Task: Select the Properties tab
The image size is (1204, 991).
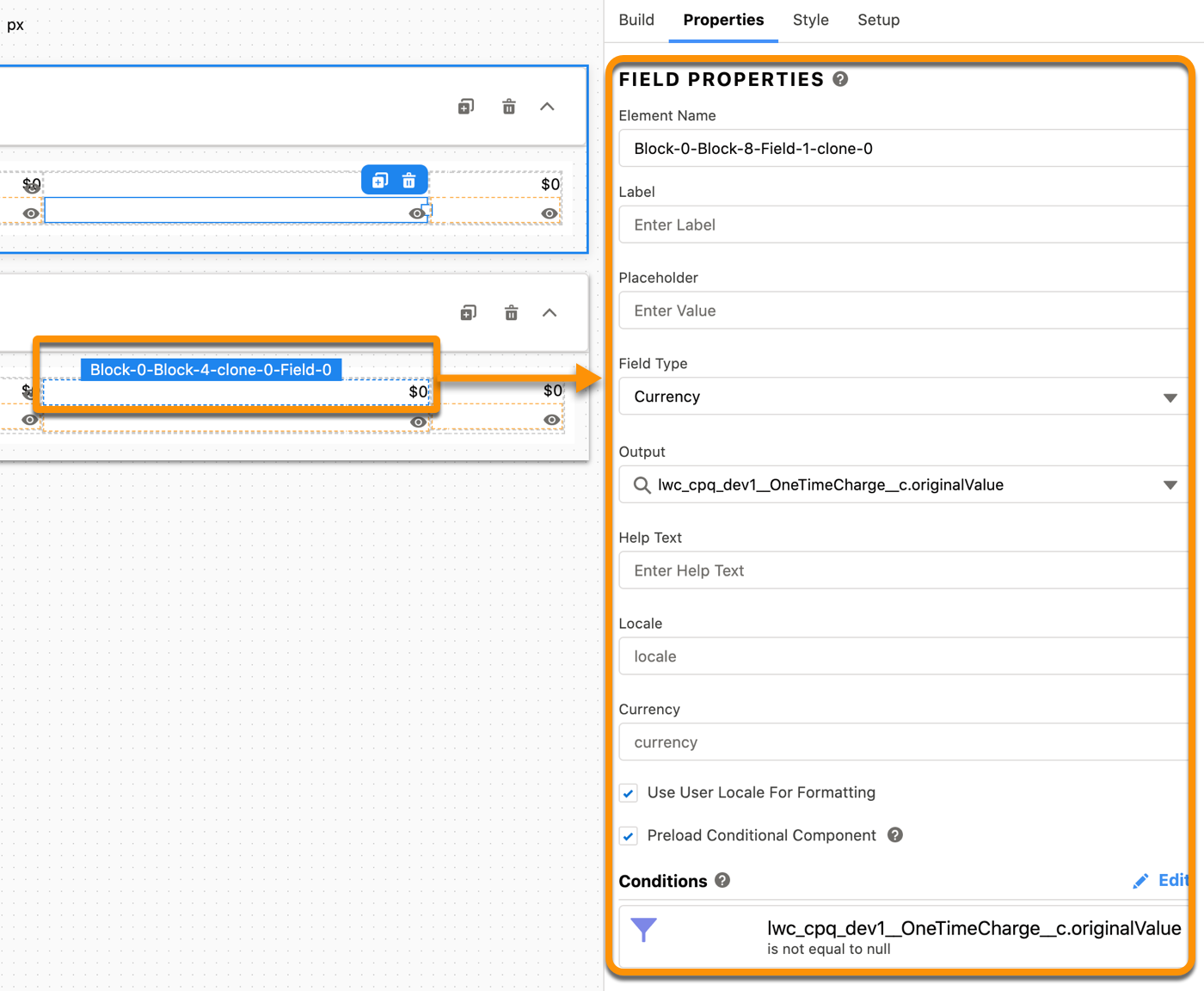Action: 723,20
